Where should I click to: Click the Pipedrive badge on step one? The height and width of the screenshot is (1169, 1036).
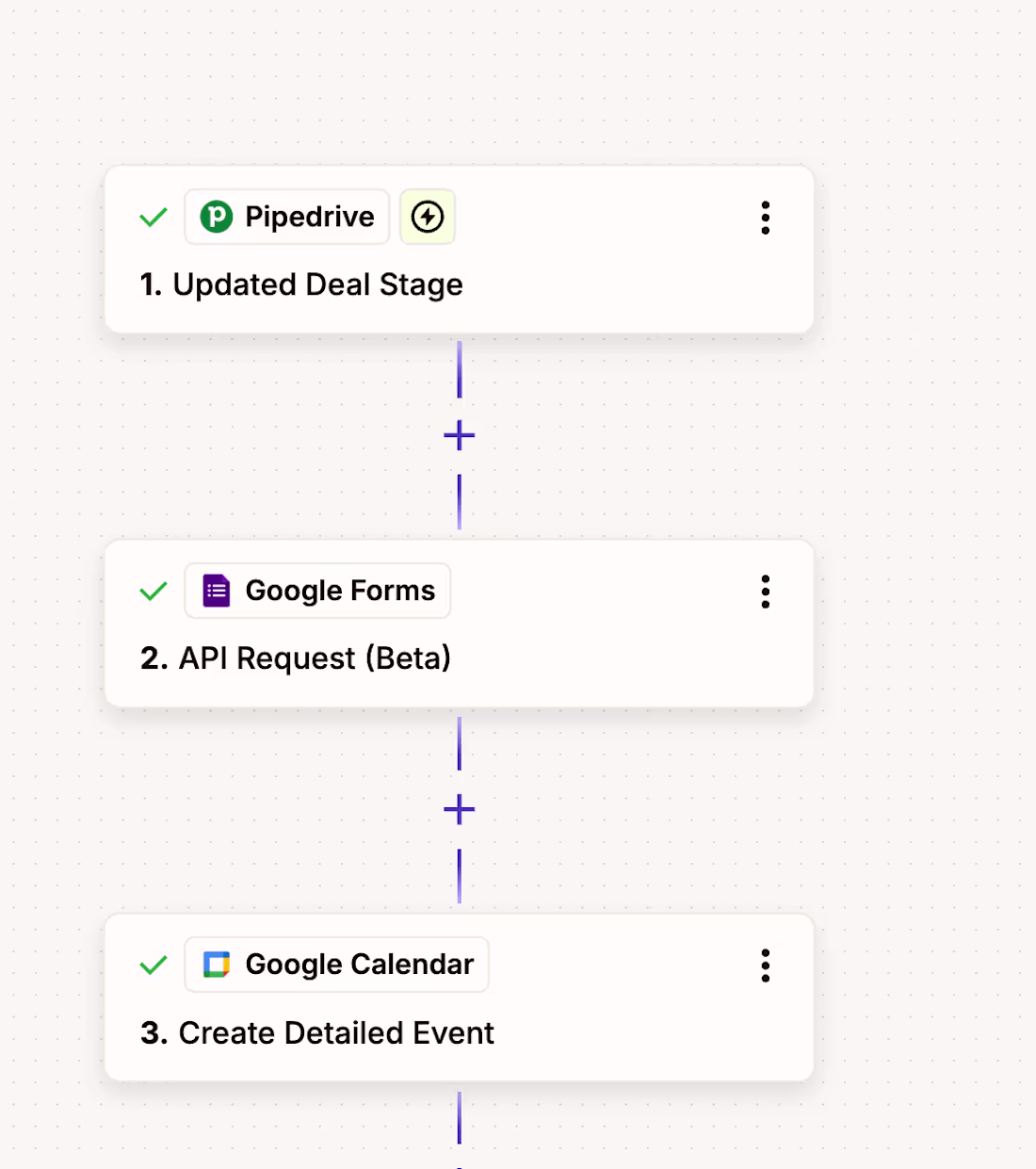[x=286, y=217]
